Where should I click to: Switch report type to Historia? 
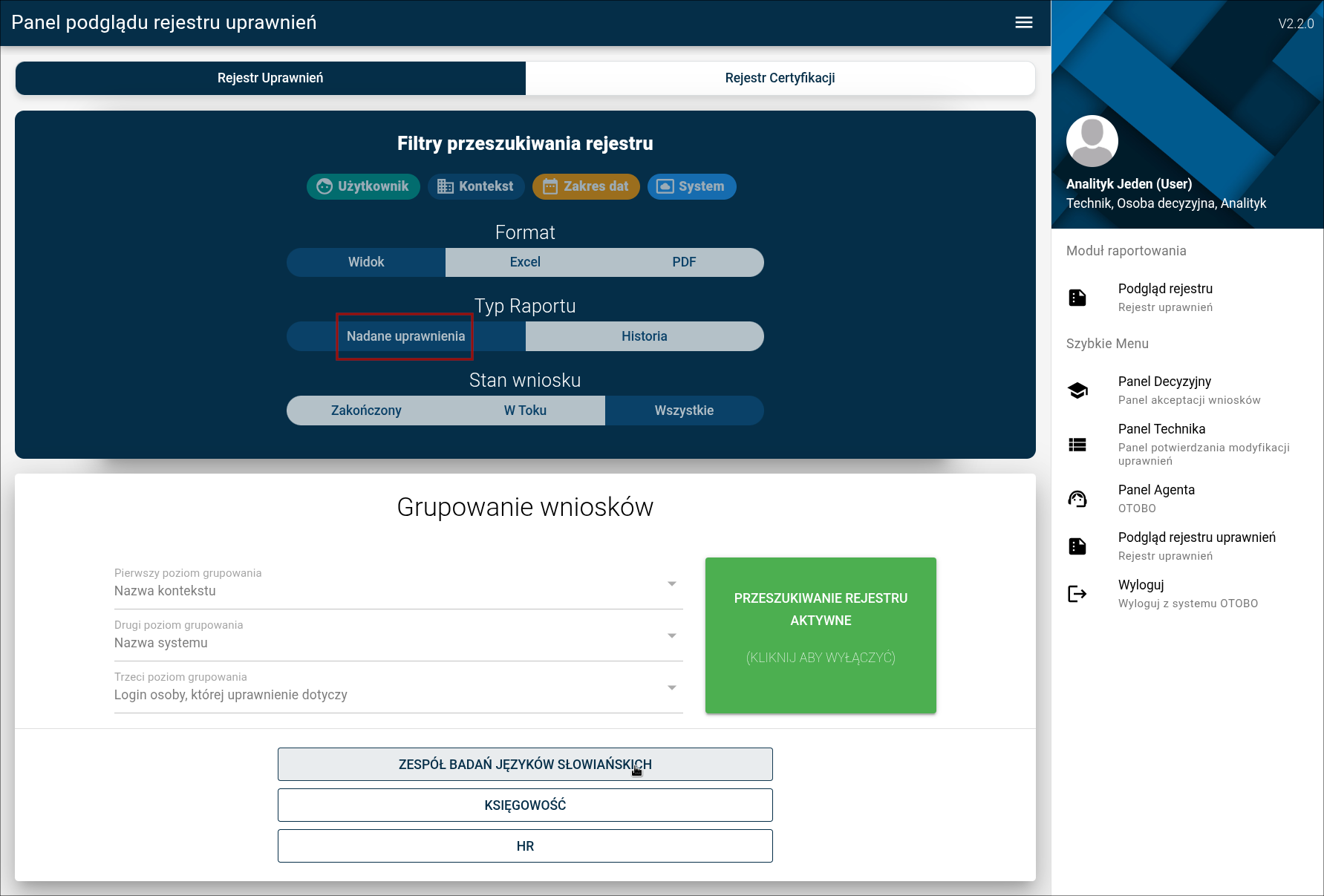coord(644,336)
